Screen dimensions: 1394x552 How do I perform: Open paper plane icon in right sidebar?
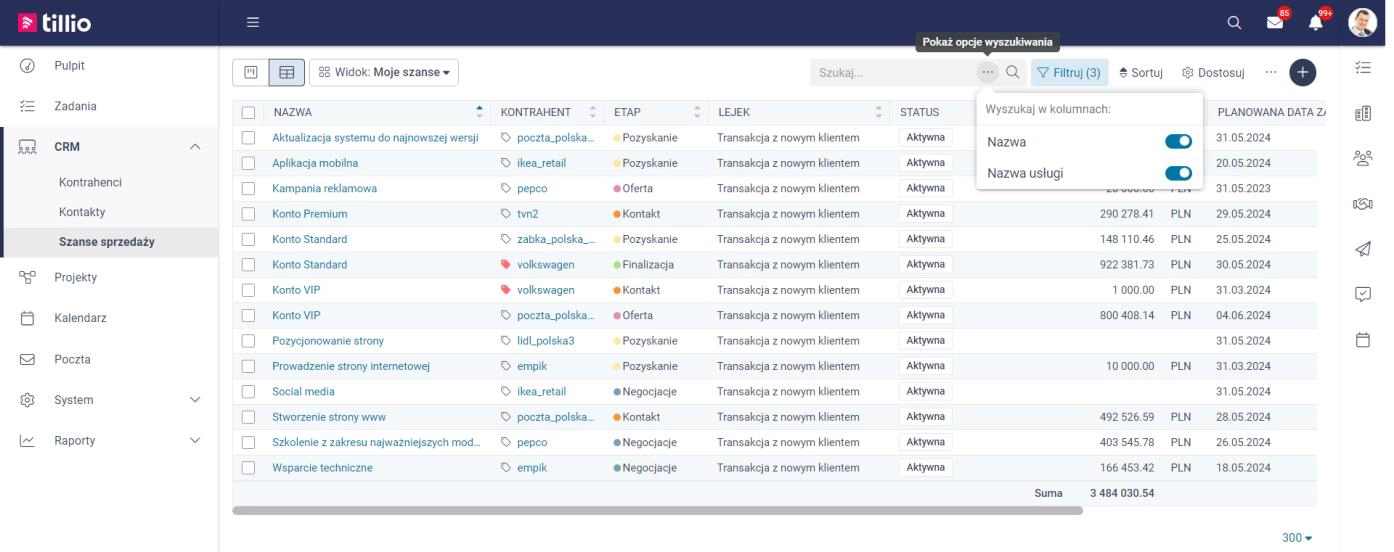tap(1362, 249)
